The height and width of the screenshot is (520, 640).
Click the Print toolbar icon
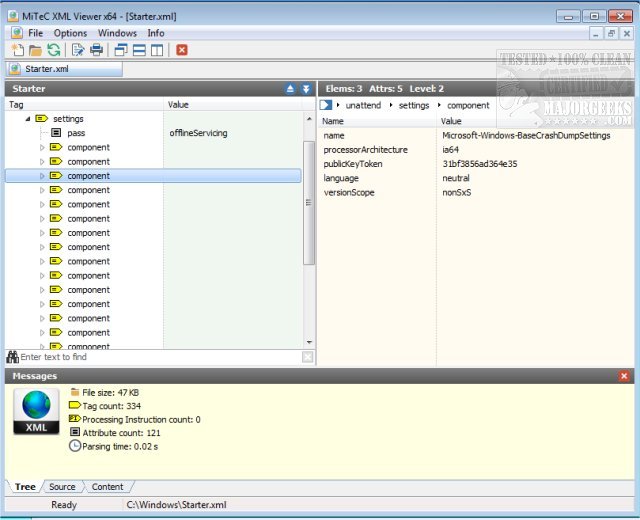click(x=96, y=50)
